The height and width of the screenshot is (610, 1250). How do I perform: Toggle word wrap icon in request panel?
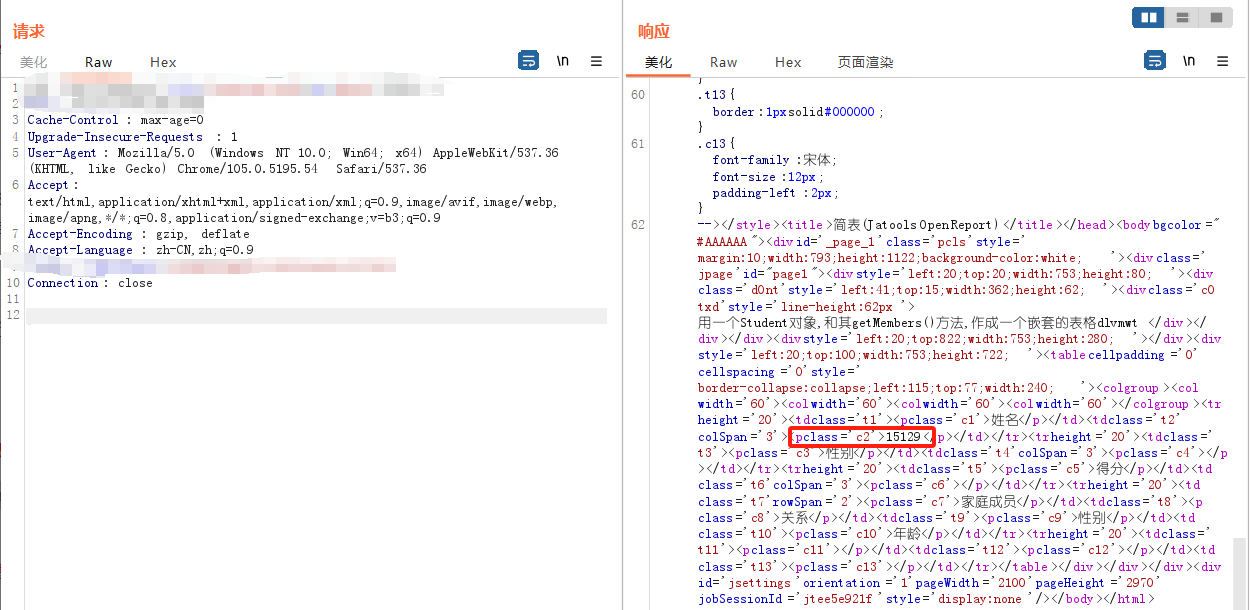528,61
